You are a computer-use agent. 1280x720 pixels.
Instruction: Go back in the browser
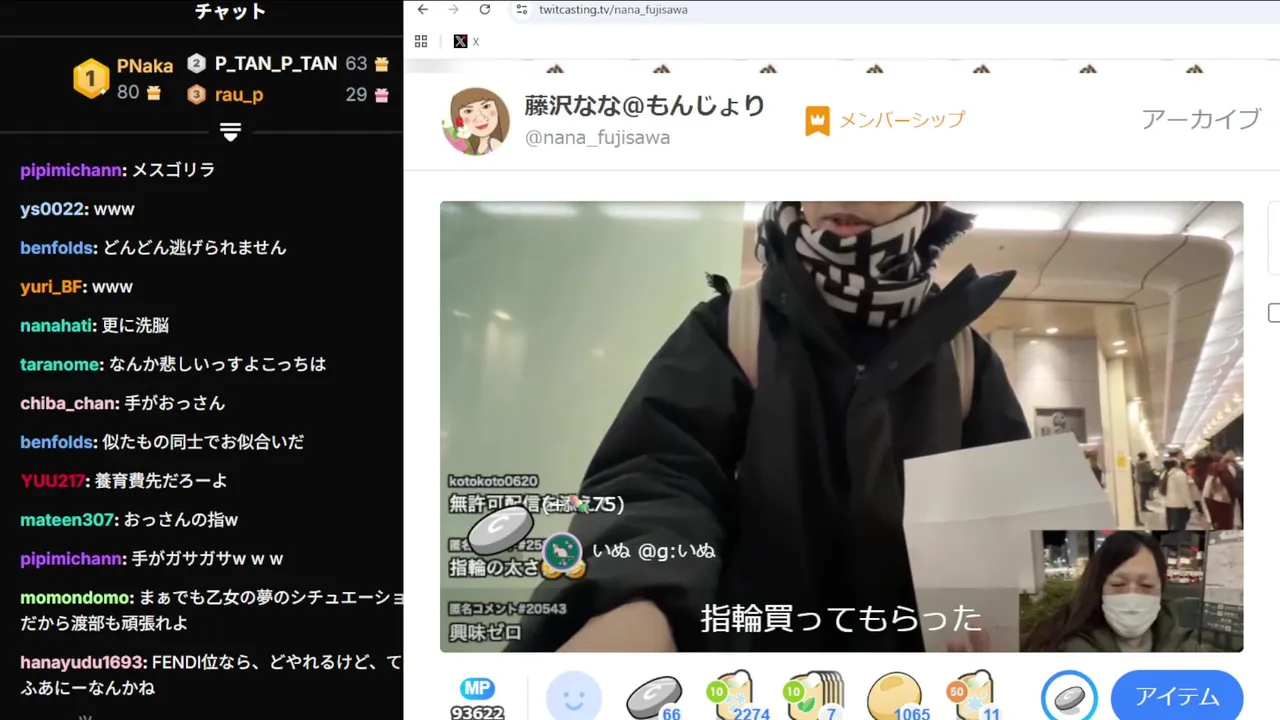point(423,9)
